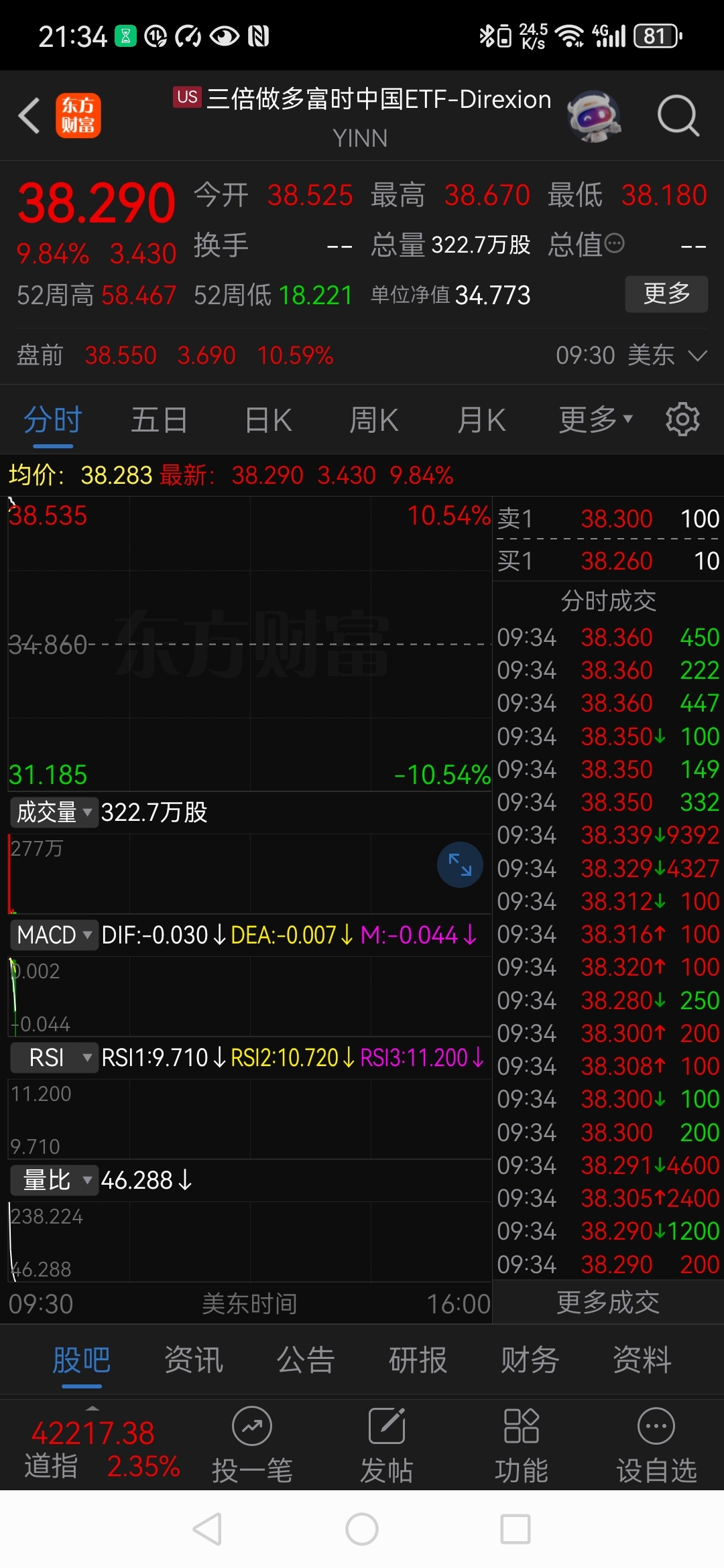
Task: Tap the 52周低 18.221 value
Action: [x=315, y=295]
